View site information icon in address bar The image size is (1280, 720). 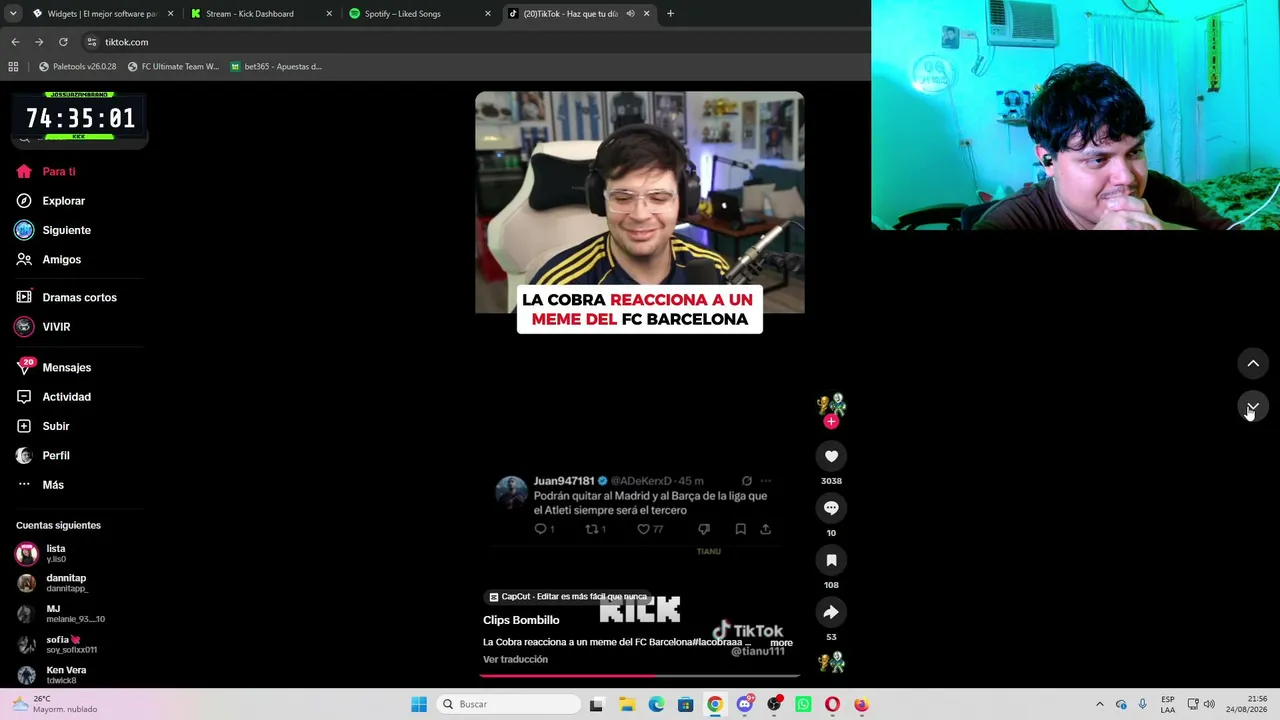tap(92, 42)
